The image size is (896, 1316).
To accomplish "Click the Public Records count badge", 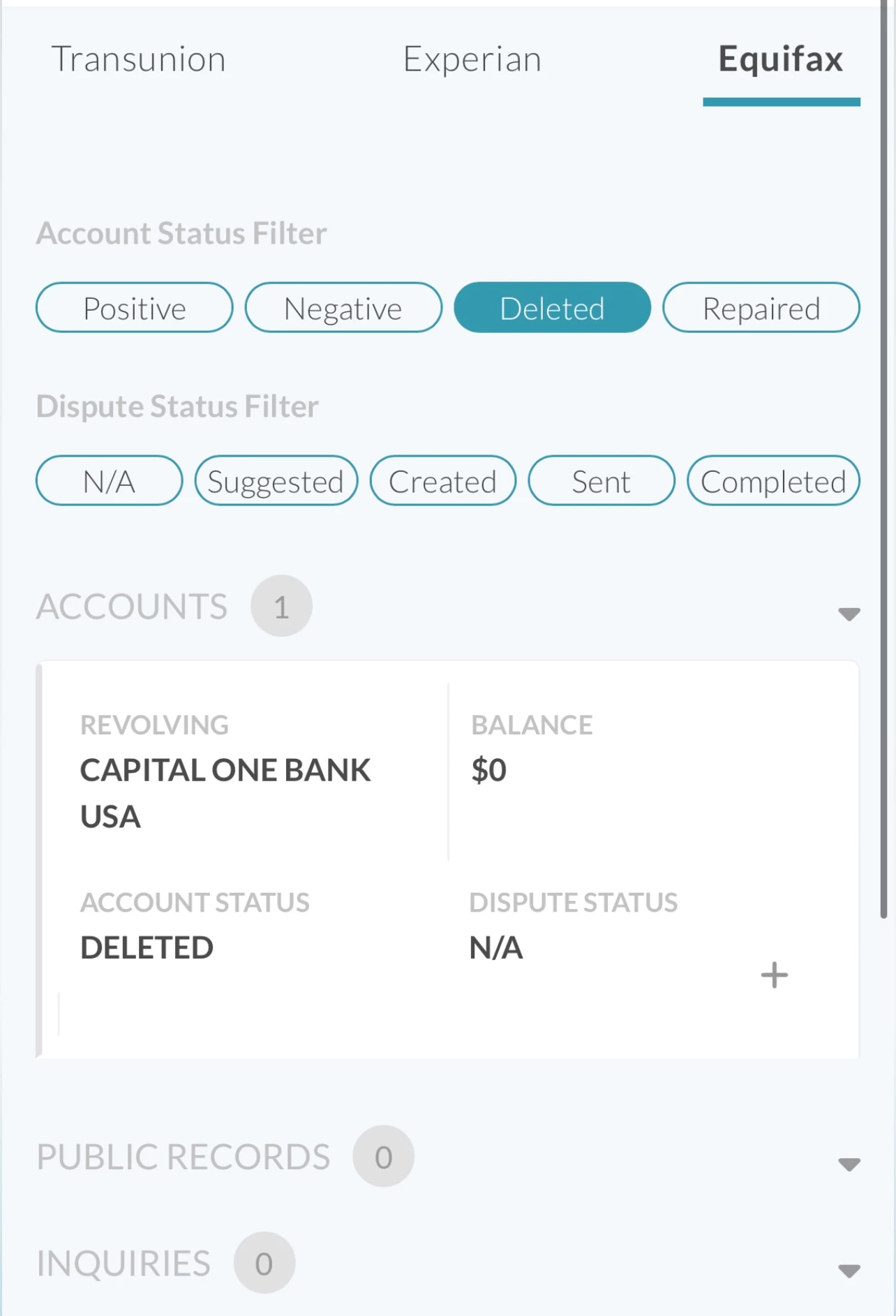I will coord(383,1156).
